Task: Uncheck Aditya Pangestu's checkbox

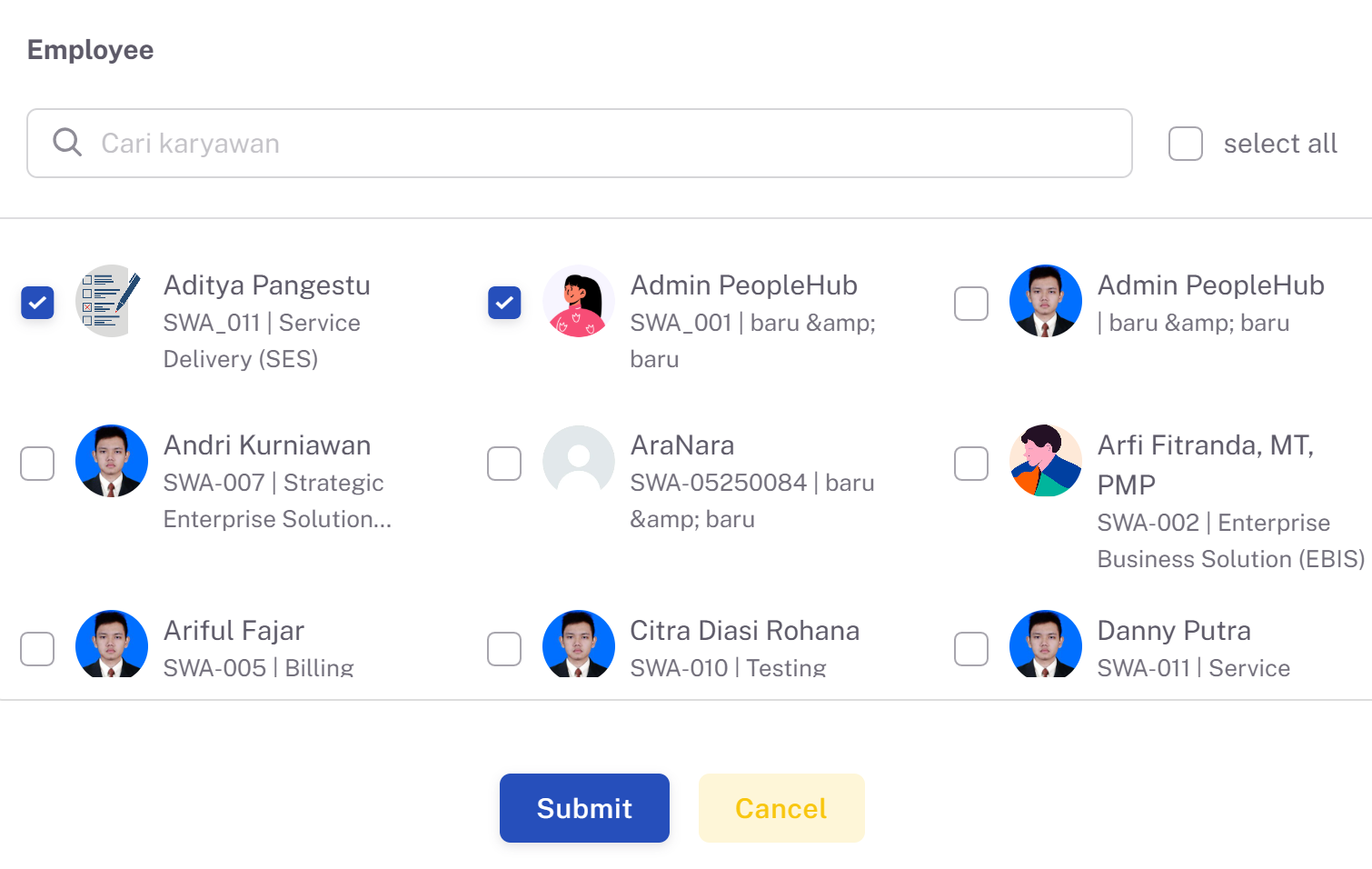Action: coord(37,303)
